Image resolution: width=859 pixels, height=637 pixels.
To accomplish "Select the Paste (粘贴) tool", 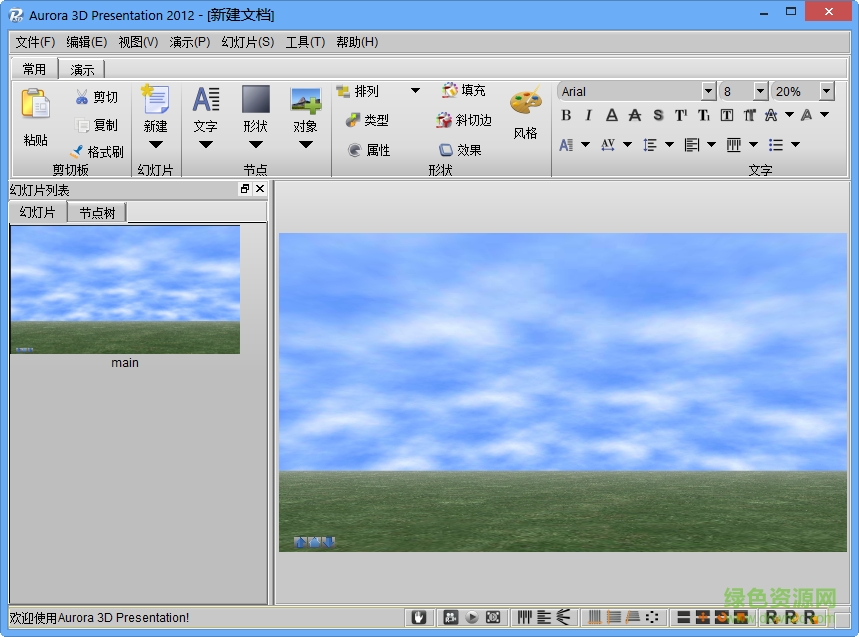I will (34, 114).
